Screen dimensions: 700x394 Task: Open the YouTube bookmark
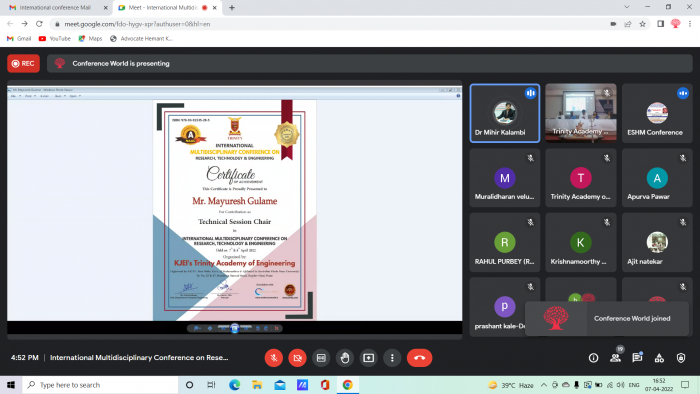click(55, 39)
